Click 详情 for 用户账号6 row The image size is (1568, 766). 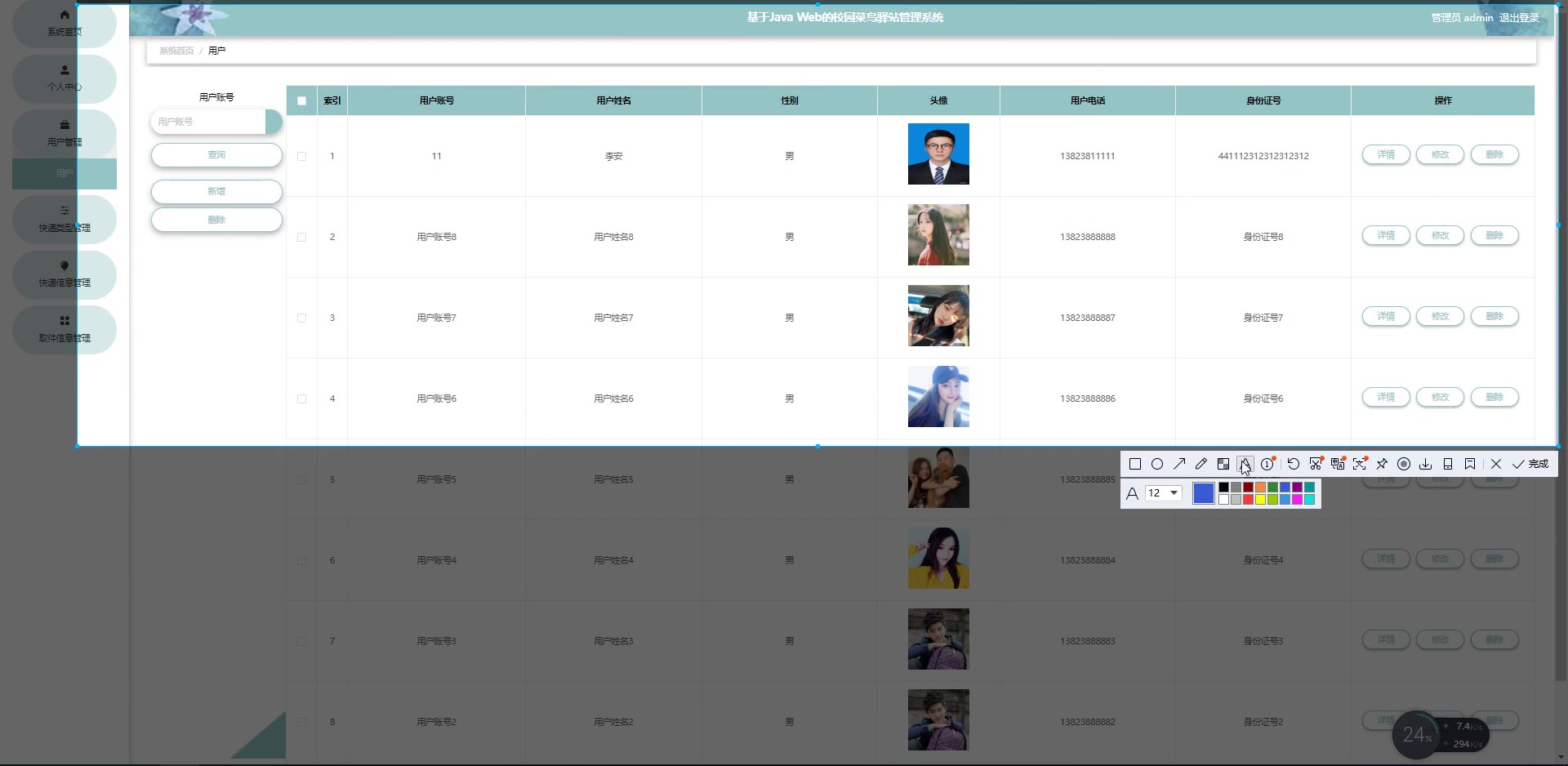1386,397
